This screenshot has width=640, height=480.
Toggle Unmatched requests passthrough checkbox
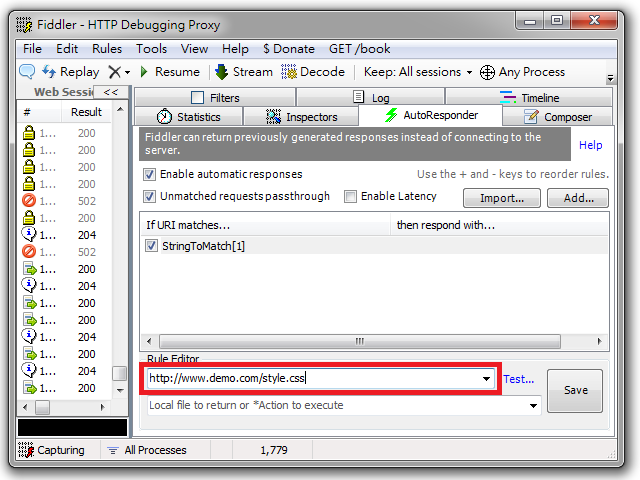[x=149, y=197]
